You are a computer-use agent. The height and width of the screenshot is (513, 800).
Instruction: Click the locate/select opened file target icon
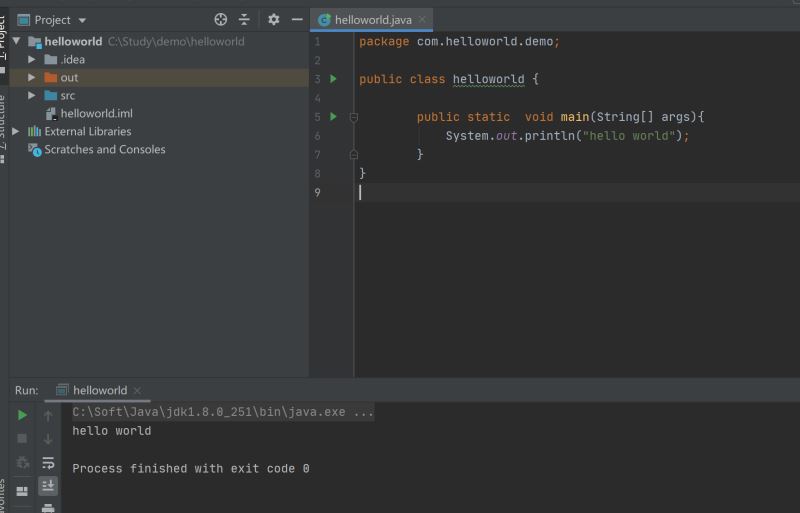[221, 20]
